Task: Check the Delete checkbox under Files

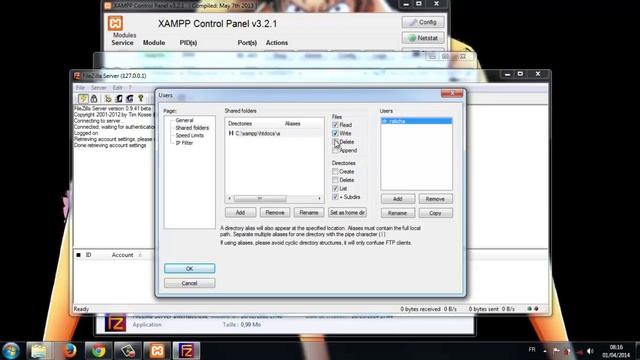Action: pyautogui.click(x=335, y=142)
